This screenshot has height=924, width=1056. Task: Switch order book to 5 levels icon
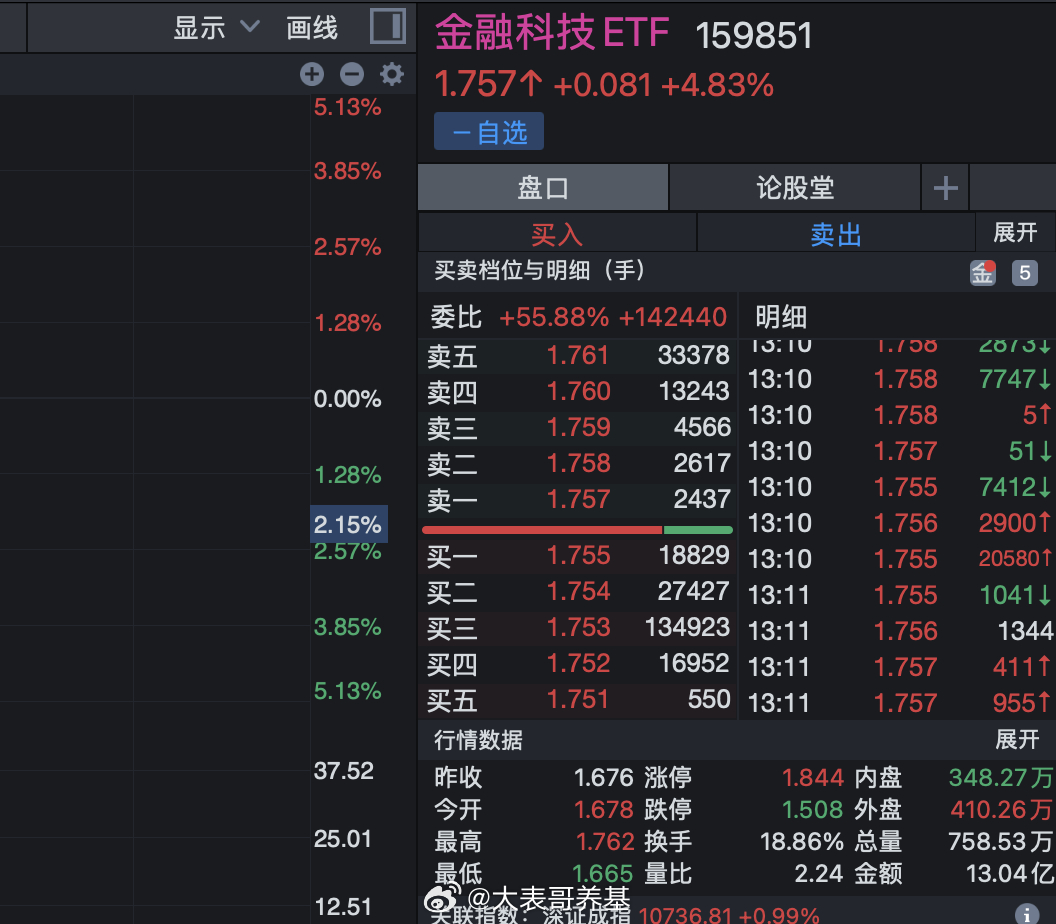coord(1024,272)
